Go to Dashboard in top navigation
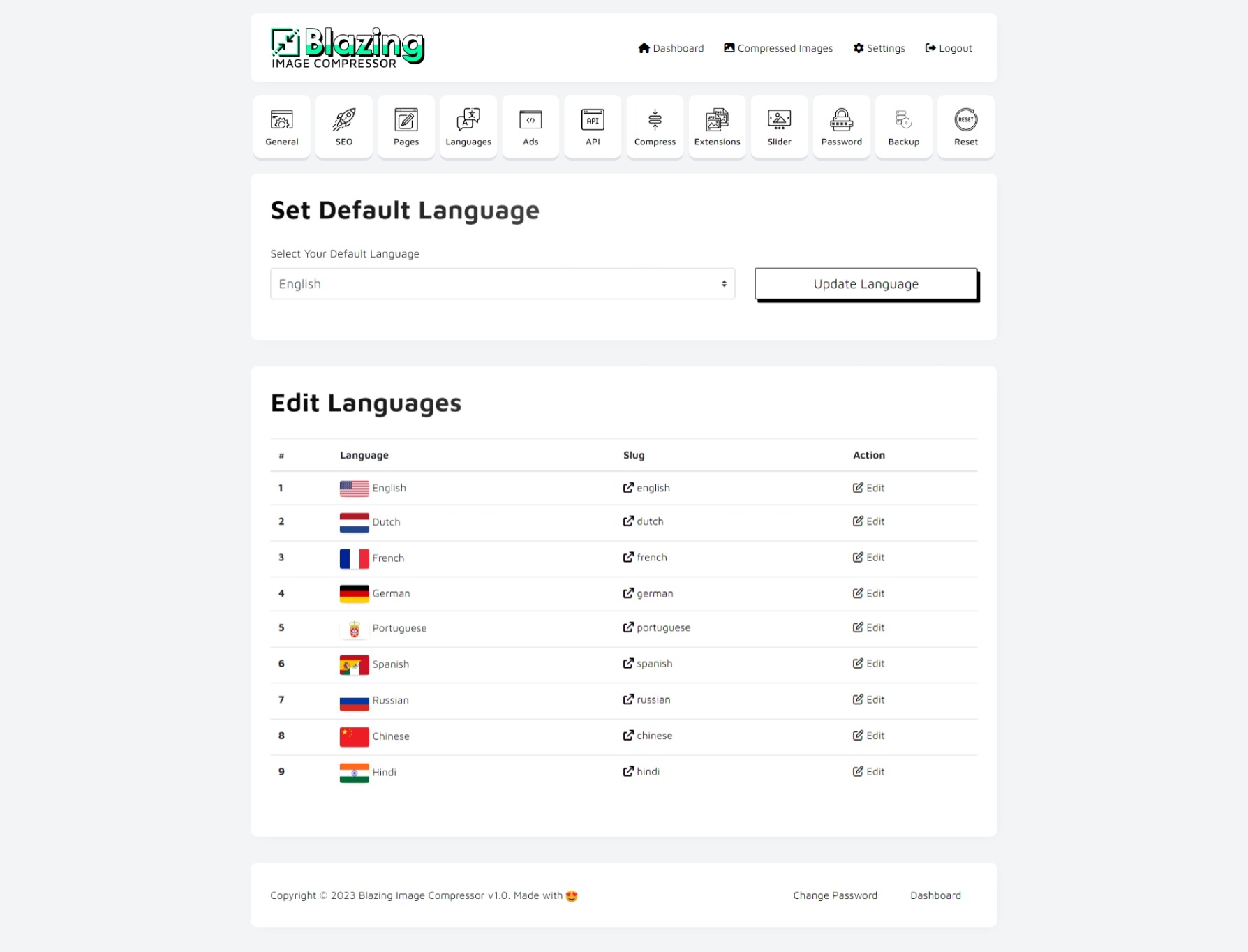The height and width of the screenshot is (952, 1248). coord(671,48)
